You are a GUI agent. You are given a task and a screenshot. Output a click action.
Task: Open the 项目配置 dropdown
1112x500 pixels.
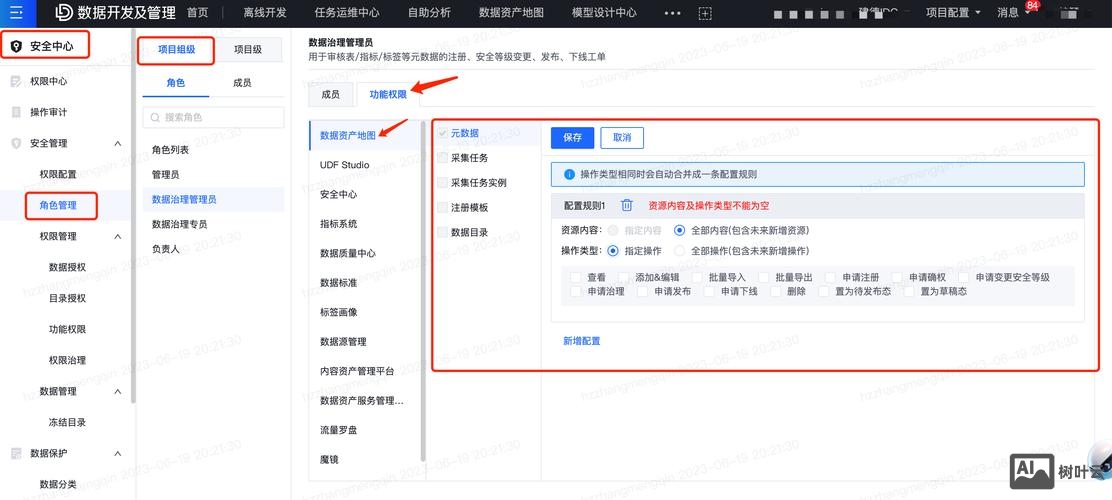click(x=954, y=13)
